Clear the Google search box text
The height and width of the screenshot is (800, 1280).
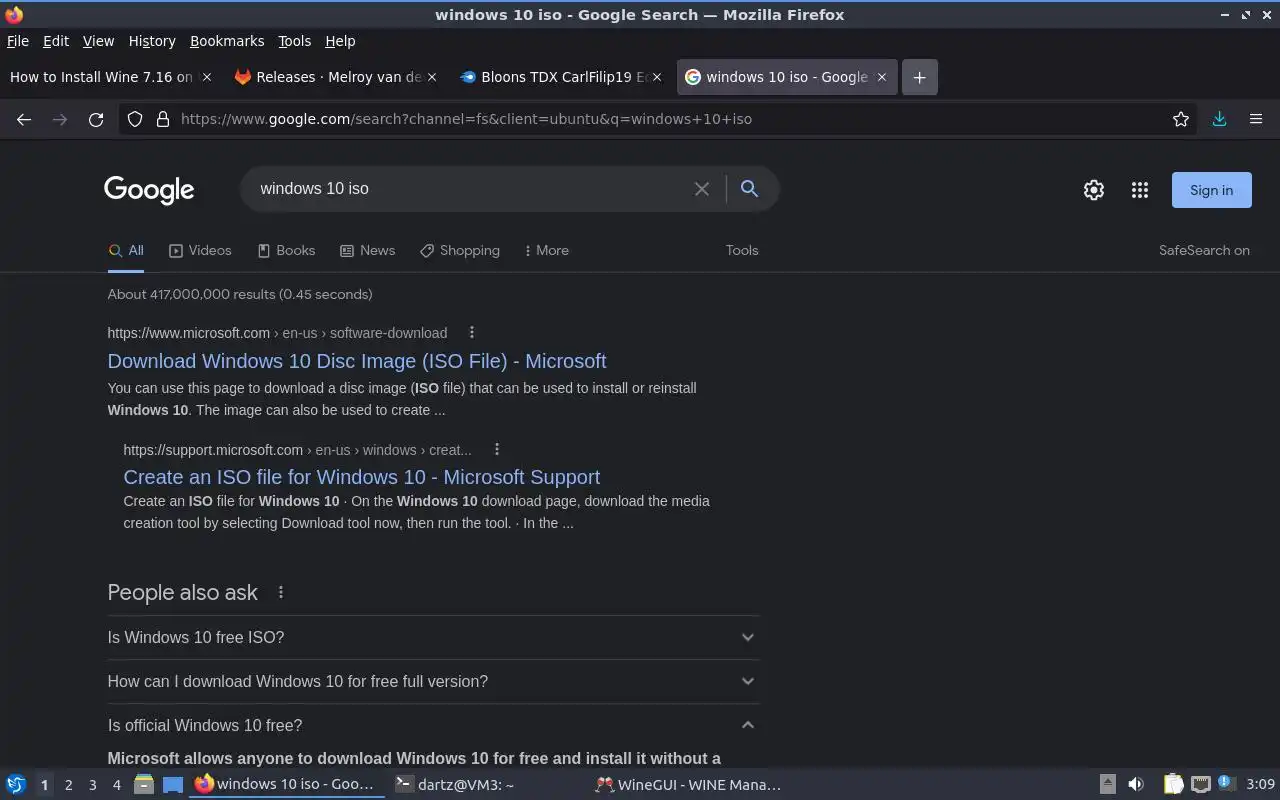[x=702, y=189]
